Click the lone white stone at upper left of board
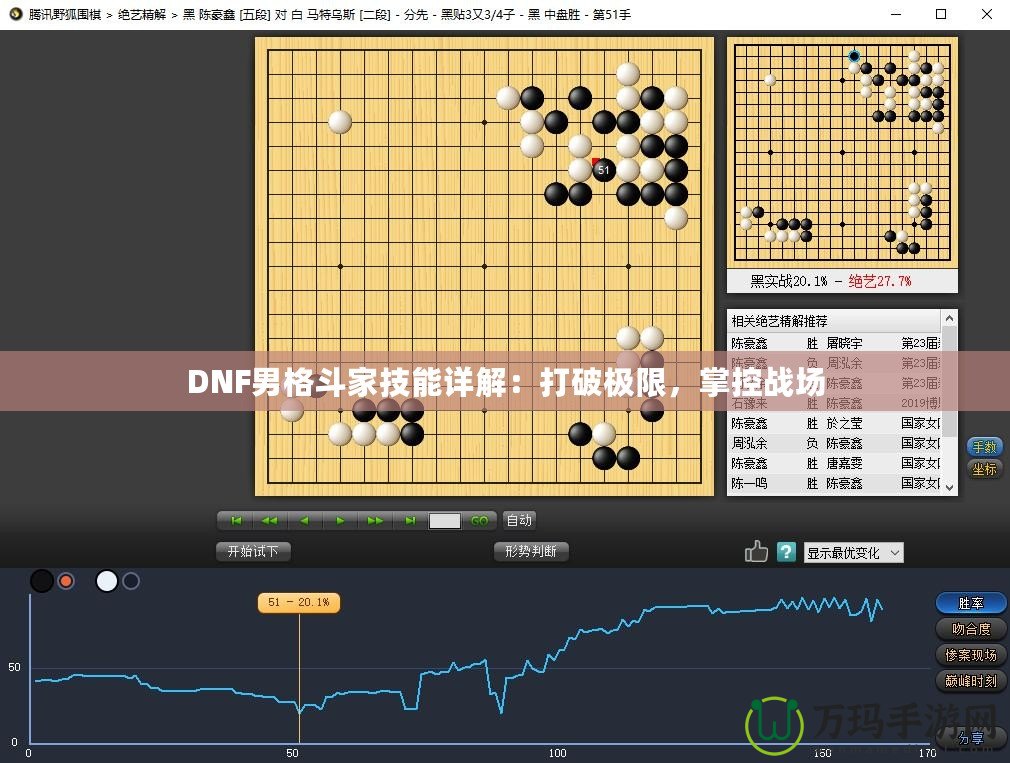 340,121
